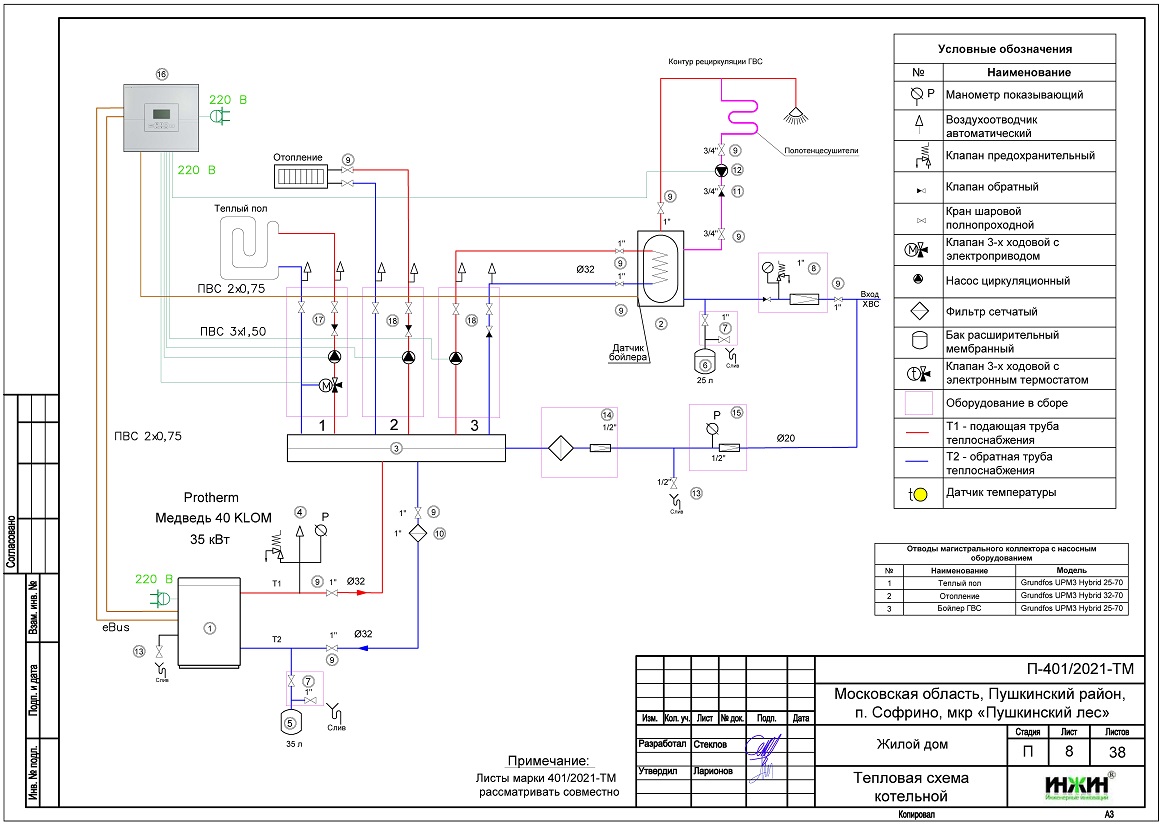Click the Отопление radiator symbol
Screen dimensions: 1166x824
[306, 176]
